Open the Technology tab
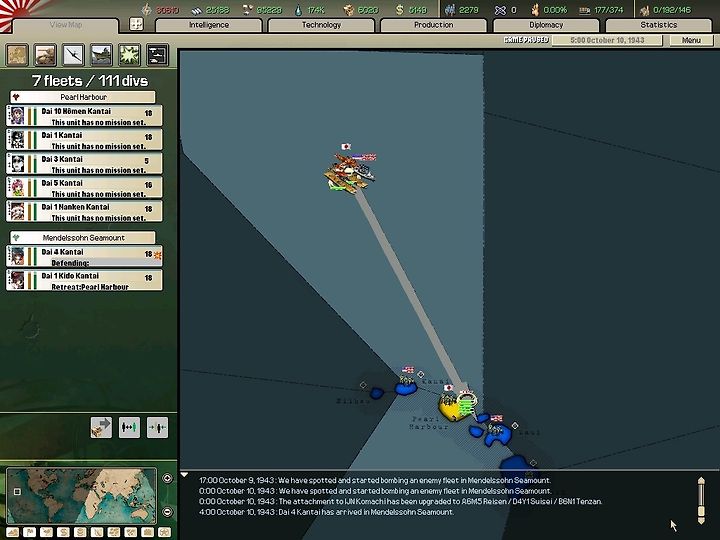 point(321,25)
